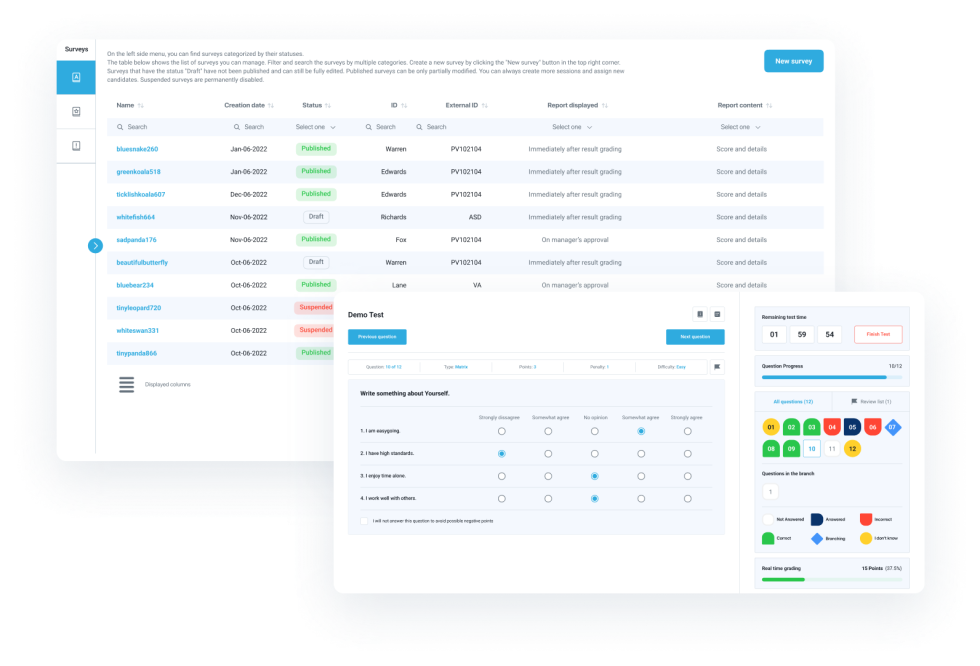Viewport: 980px width, 666px height.
Task: Expand the sidebar with the blue chevron
Action: pyautogui.click(x=95, y=245)
